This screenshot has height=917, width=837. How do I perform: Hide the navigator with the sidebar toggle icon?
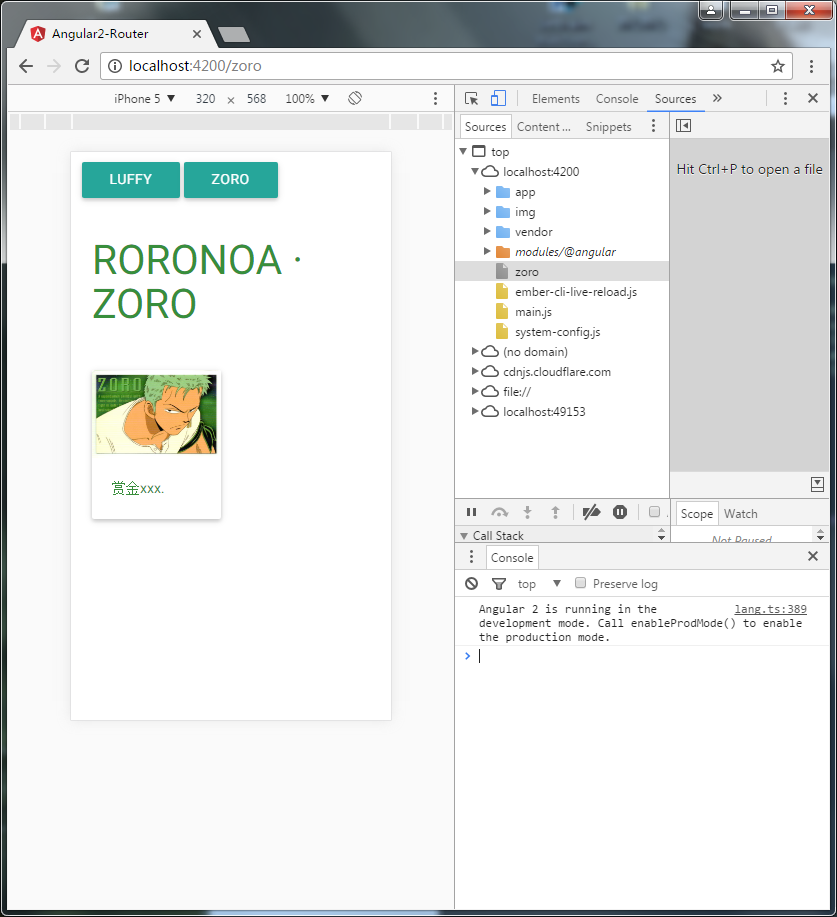point(683,126)
